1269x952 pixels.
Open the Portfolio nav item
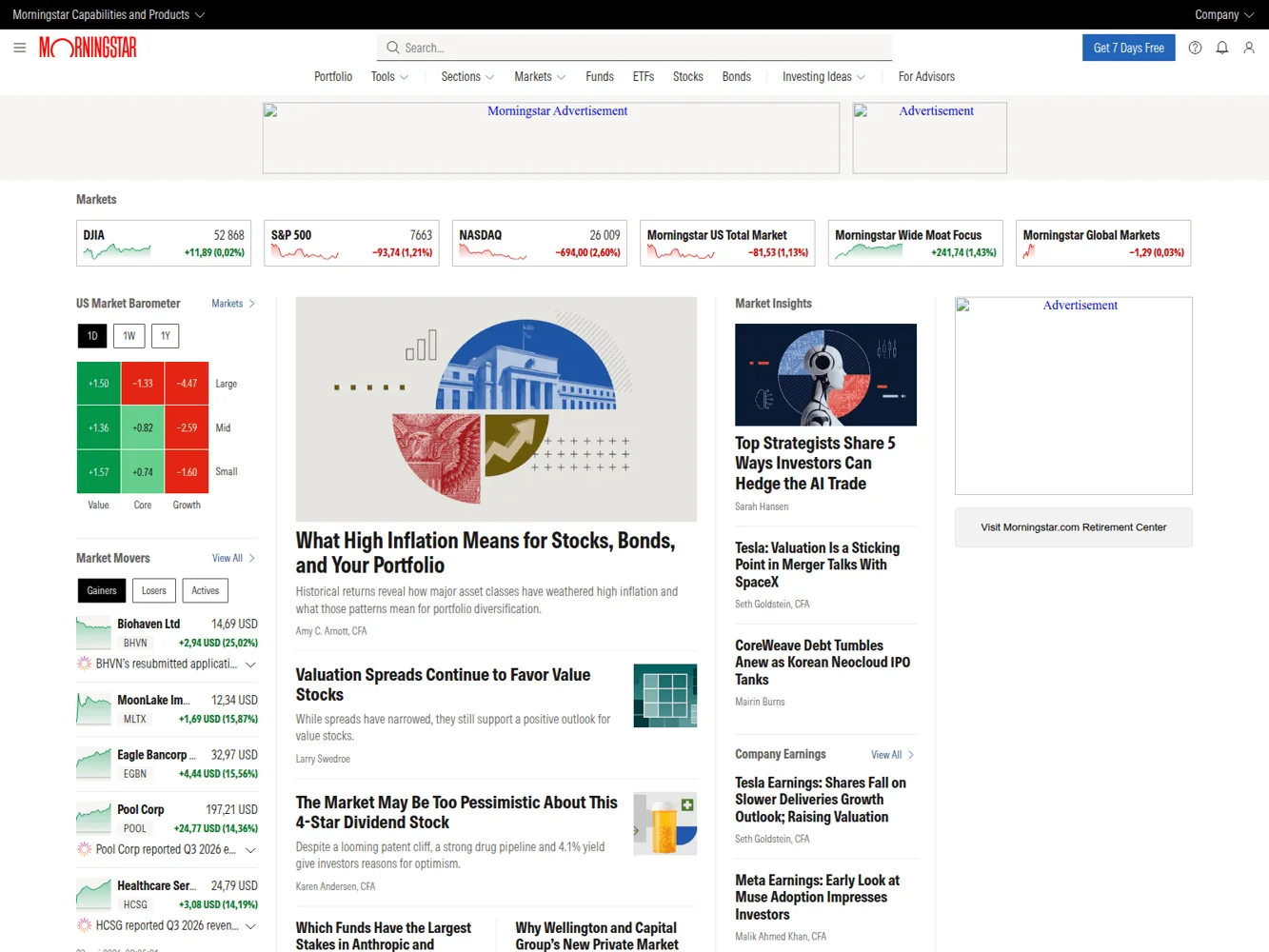(x=333, y=76)
